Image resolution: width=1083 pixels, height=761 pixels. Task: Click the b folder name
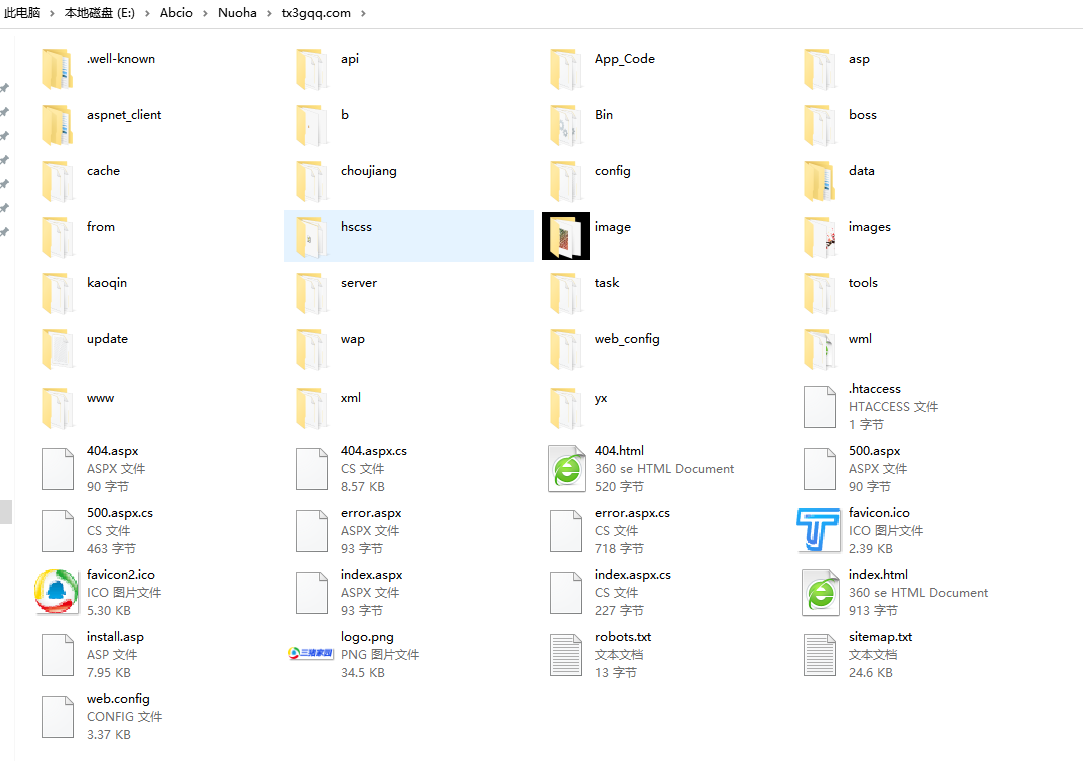pos(345,115)
